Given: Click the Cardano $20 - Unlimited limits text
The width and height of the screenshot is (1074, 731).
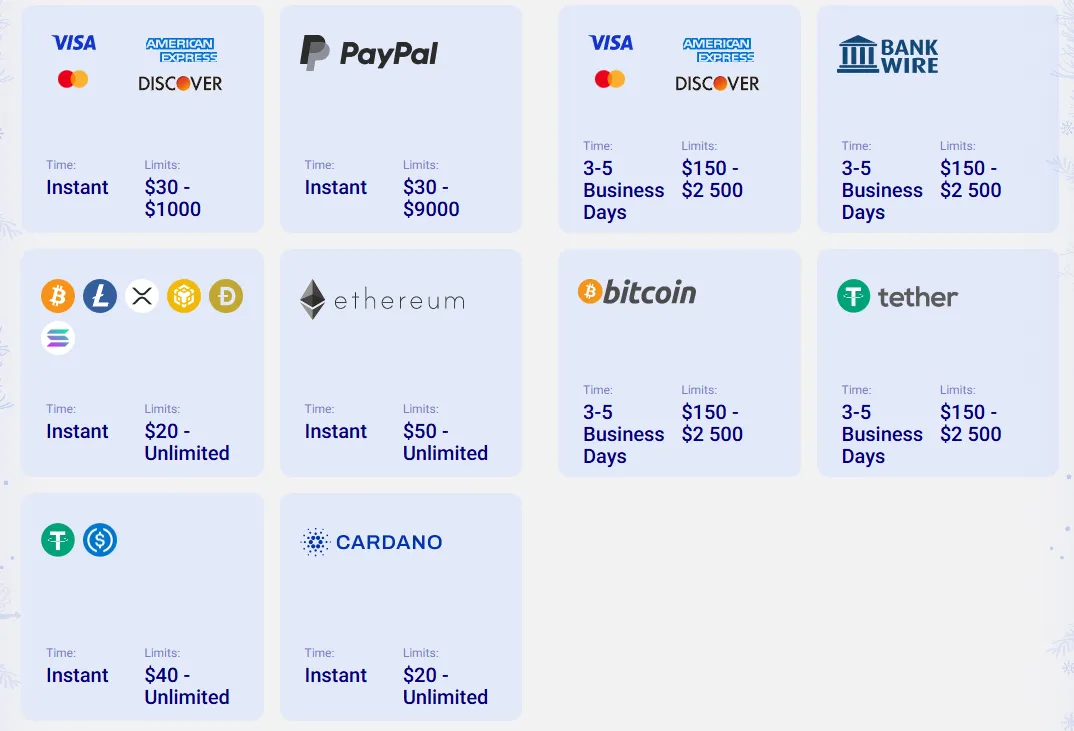Looking at the screenshot, I should 445,686.
